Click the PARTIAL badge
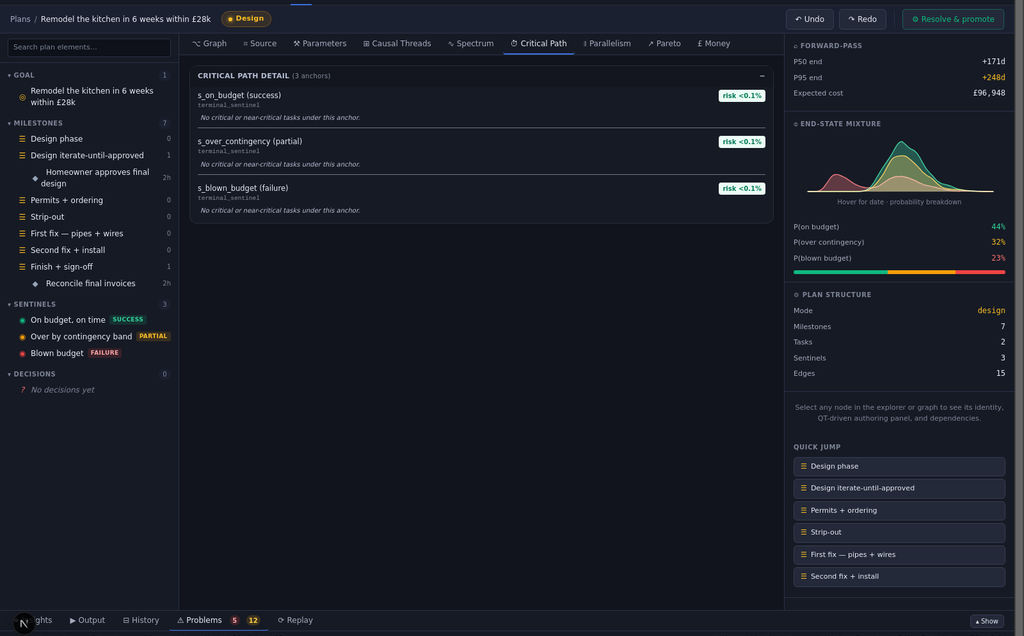The height and width of the screenshot is (636, 1024). (x=153, y=336)
